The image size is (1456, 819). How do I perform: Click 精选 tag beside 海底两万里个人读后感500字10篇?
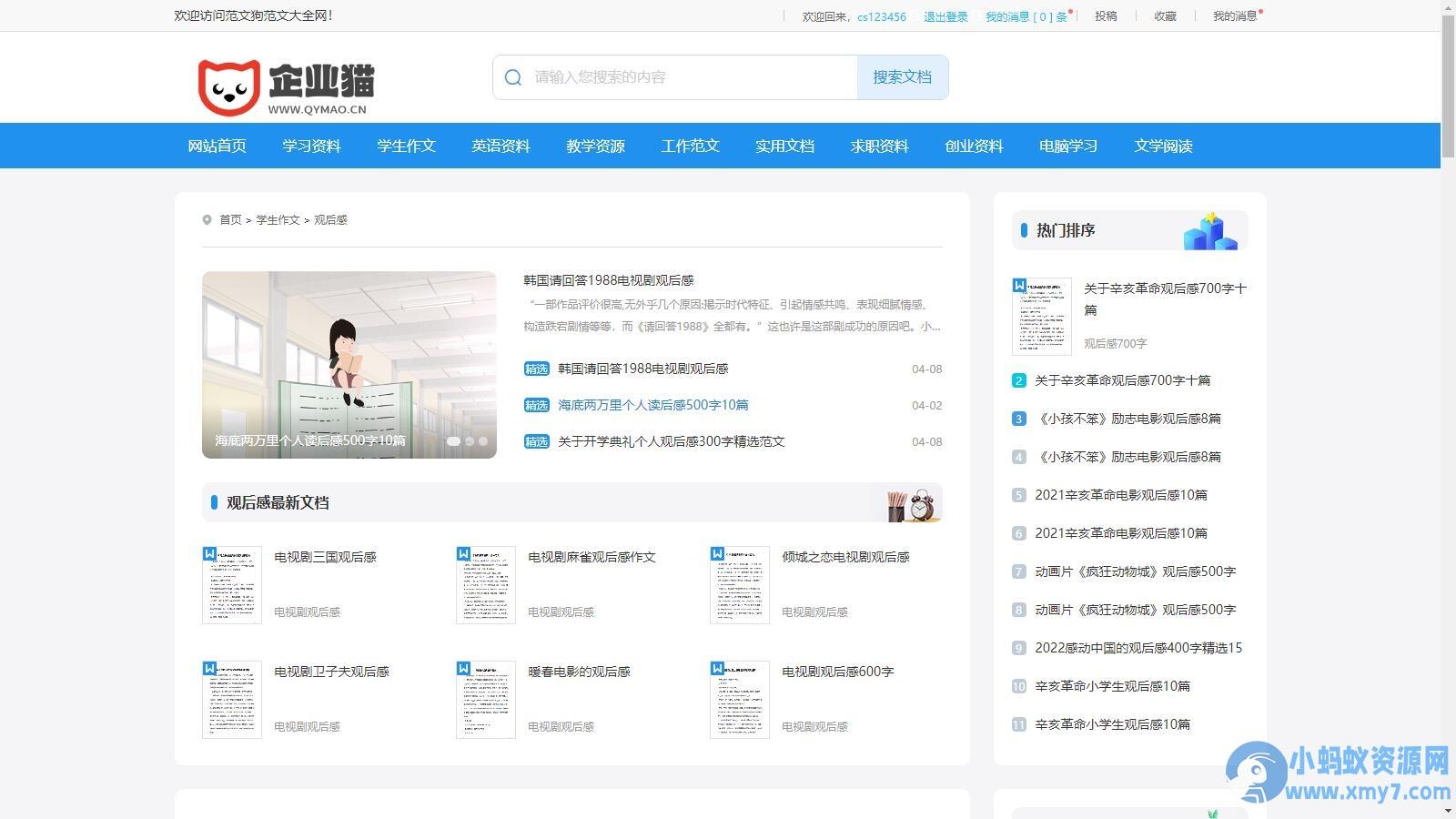(x=537, y=405)
